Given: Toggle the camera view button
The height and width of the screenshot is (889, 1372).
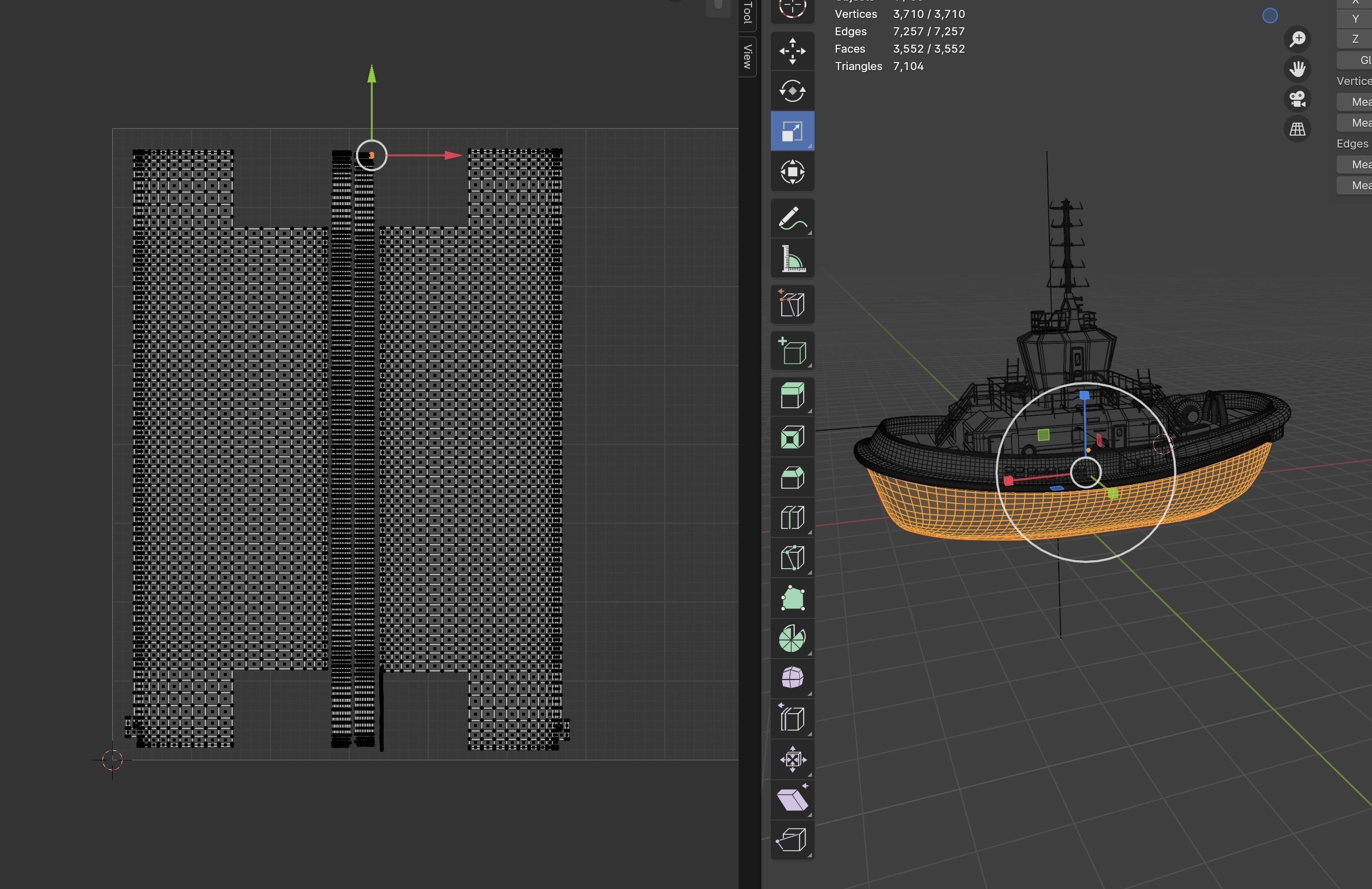Looking at the screenshot, I should click(1298, 99).
